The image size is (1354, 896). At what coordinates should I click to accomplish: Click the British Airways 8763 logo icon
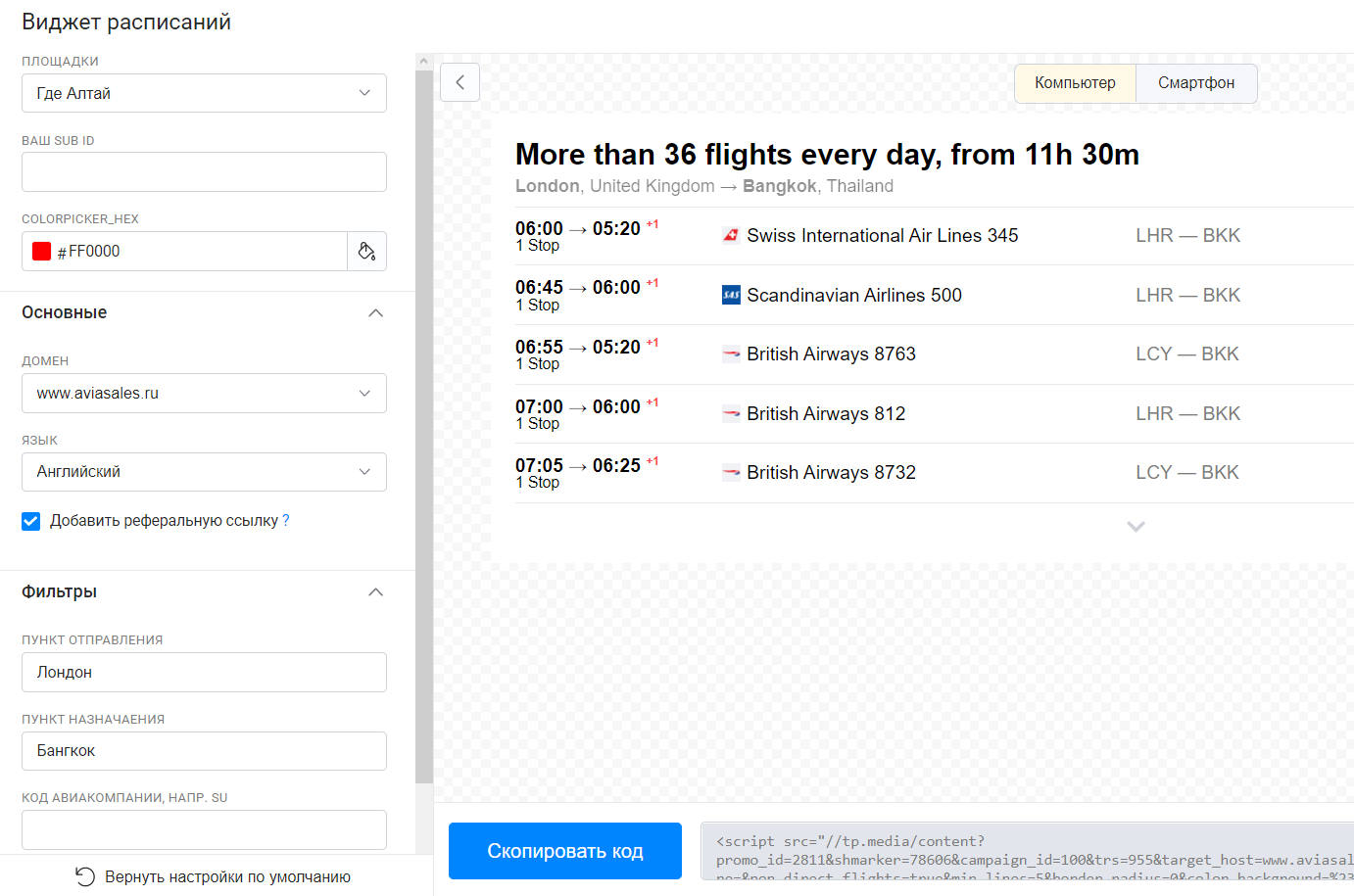tap(731, 354)
